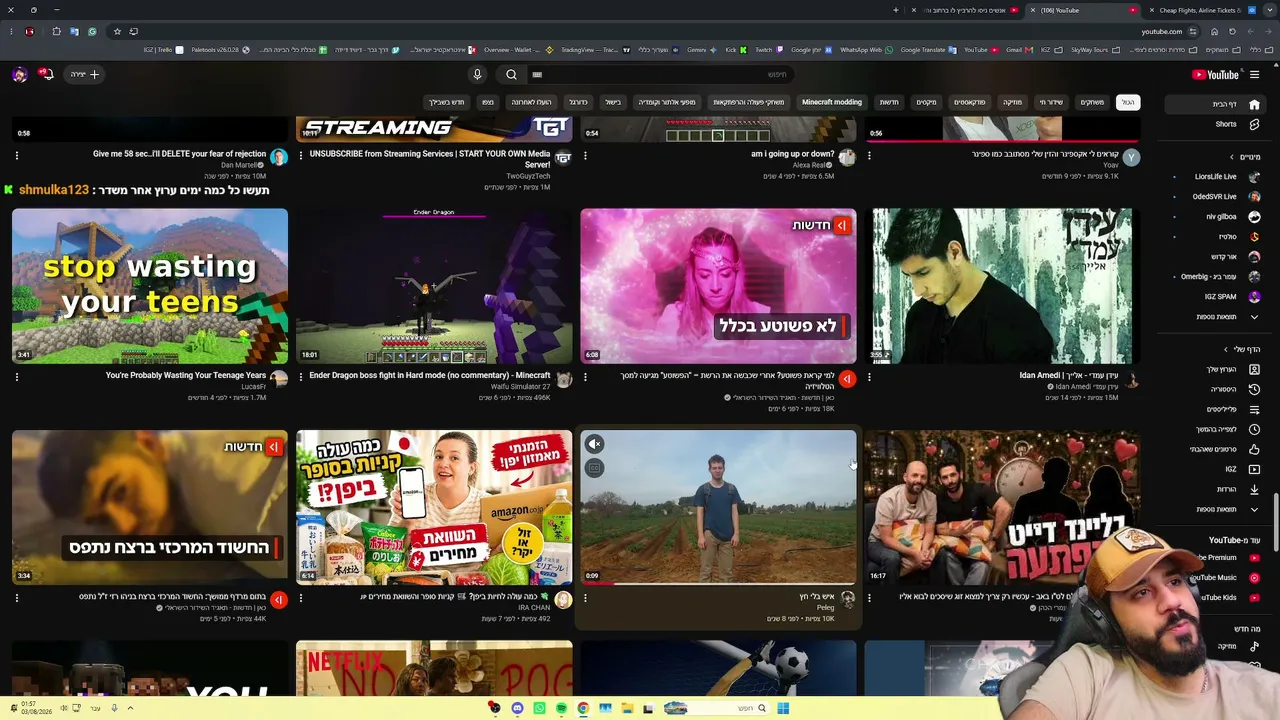Open options menu for the Idan Amedi video

tap(869, 377)
